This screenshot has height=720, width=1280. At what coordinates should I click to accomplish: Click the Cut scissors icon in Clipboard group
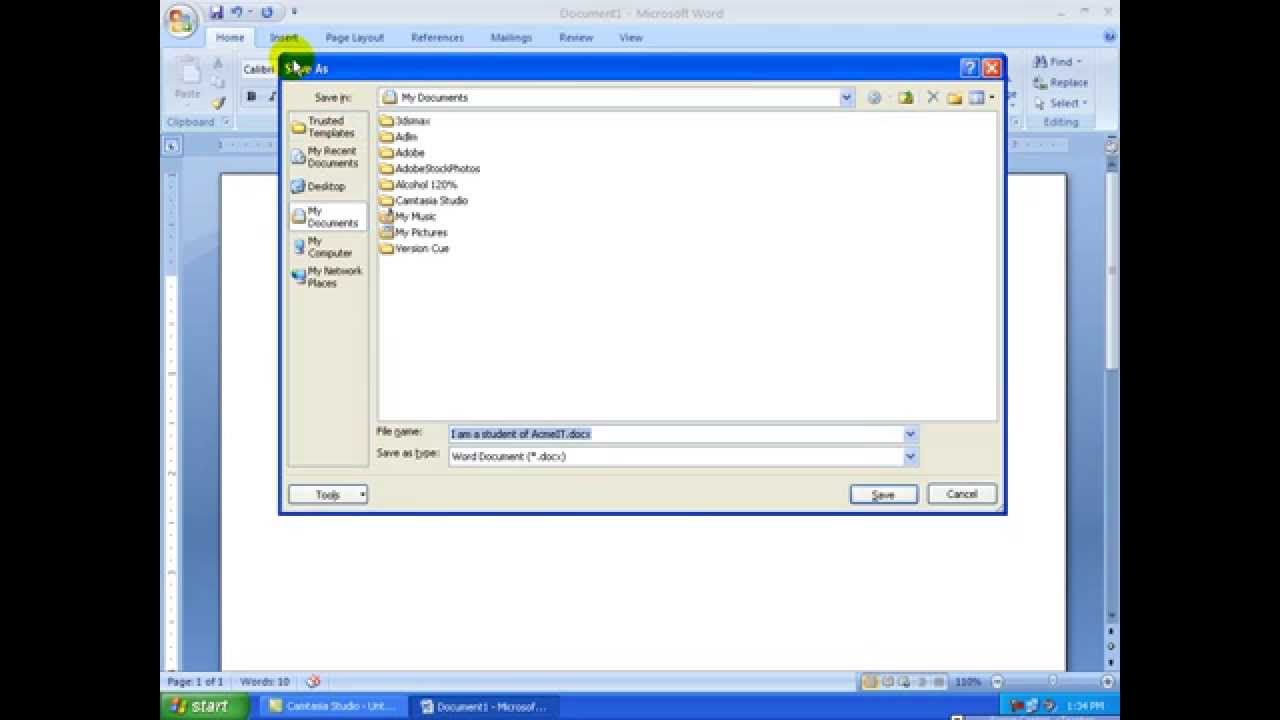click(x=218, y=63)
